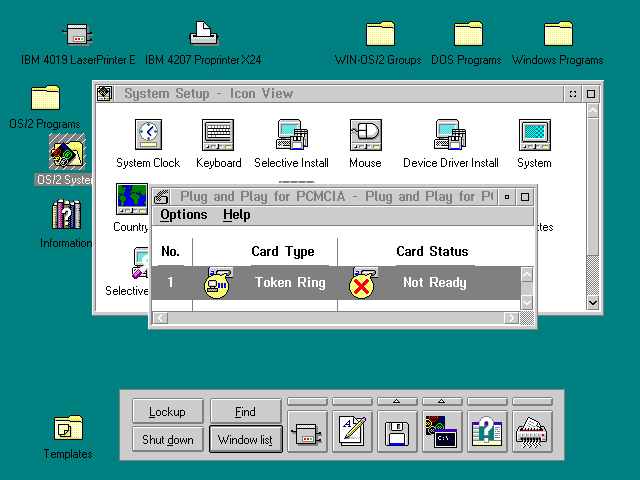Open the System Setup window system menu icon
This screenshot has width=640, height=480.
click(x=104, y=93)
